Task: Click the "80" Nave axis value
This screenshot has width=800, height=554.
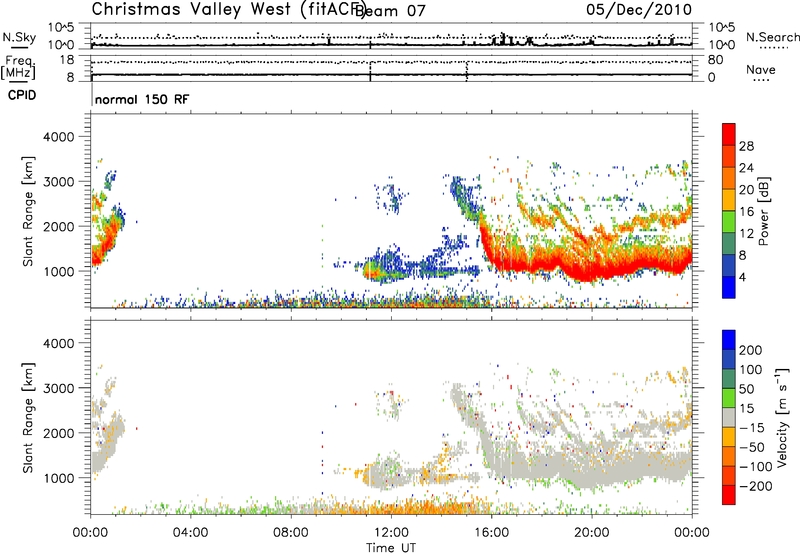Action: [715, 60]
